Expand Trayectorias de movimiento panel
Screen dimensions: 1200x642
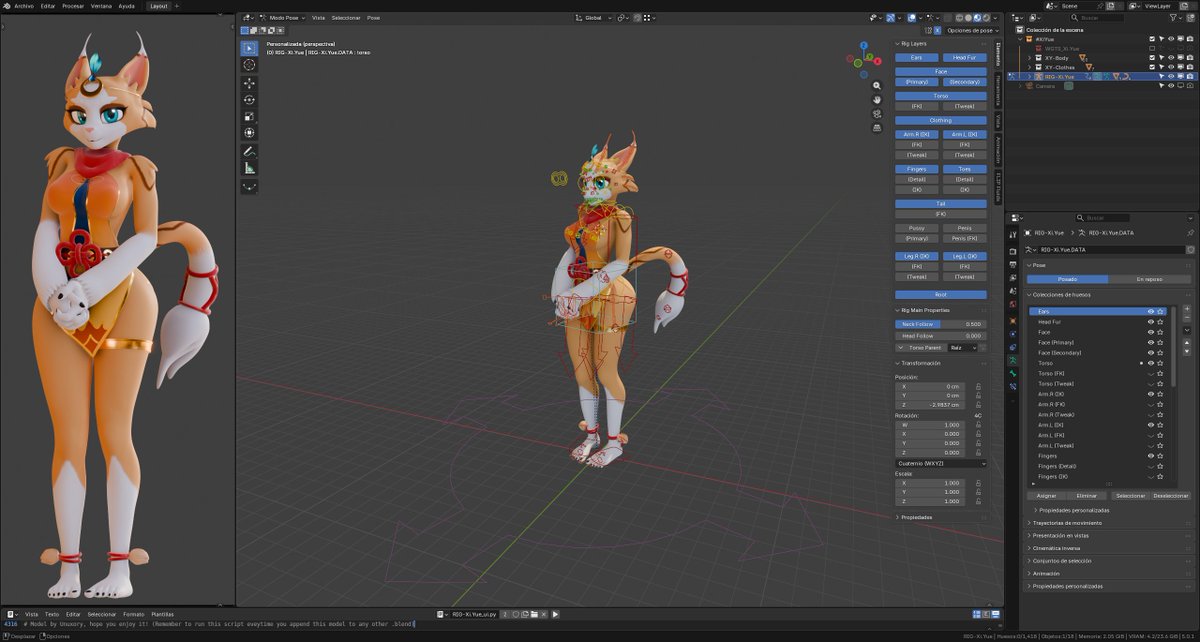(x=1068, y=523)
